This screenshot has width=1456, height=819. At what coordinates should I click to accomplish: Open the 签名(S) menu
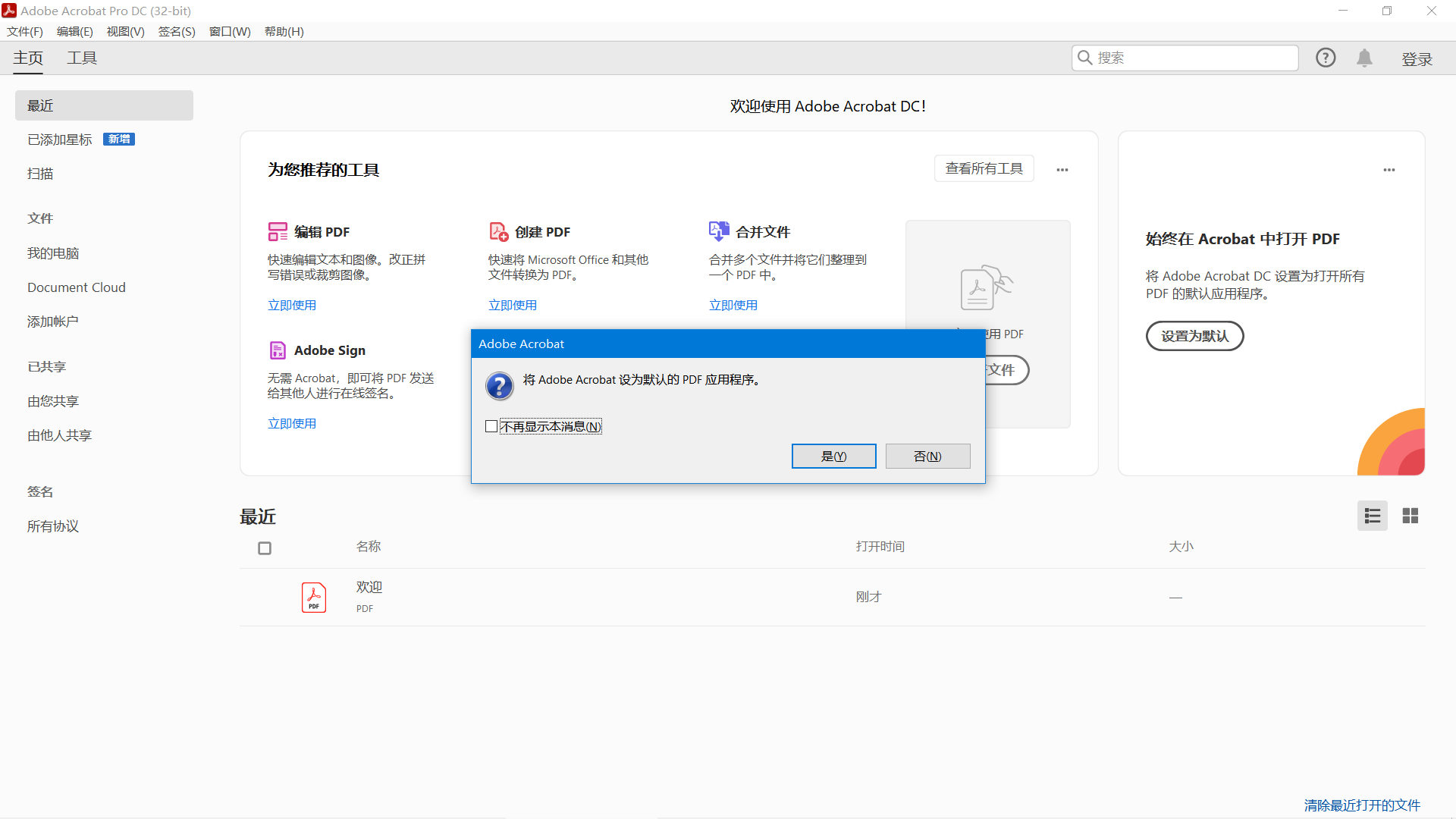[x=177, y=31]
